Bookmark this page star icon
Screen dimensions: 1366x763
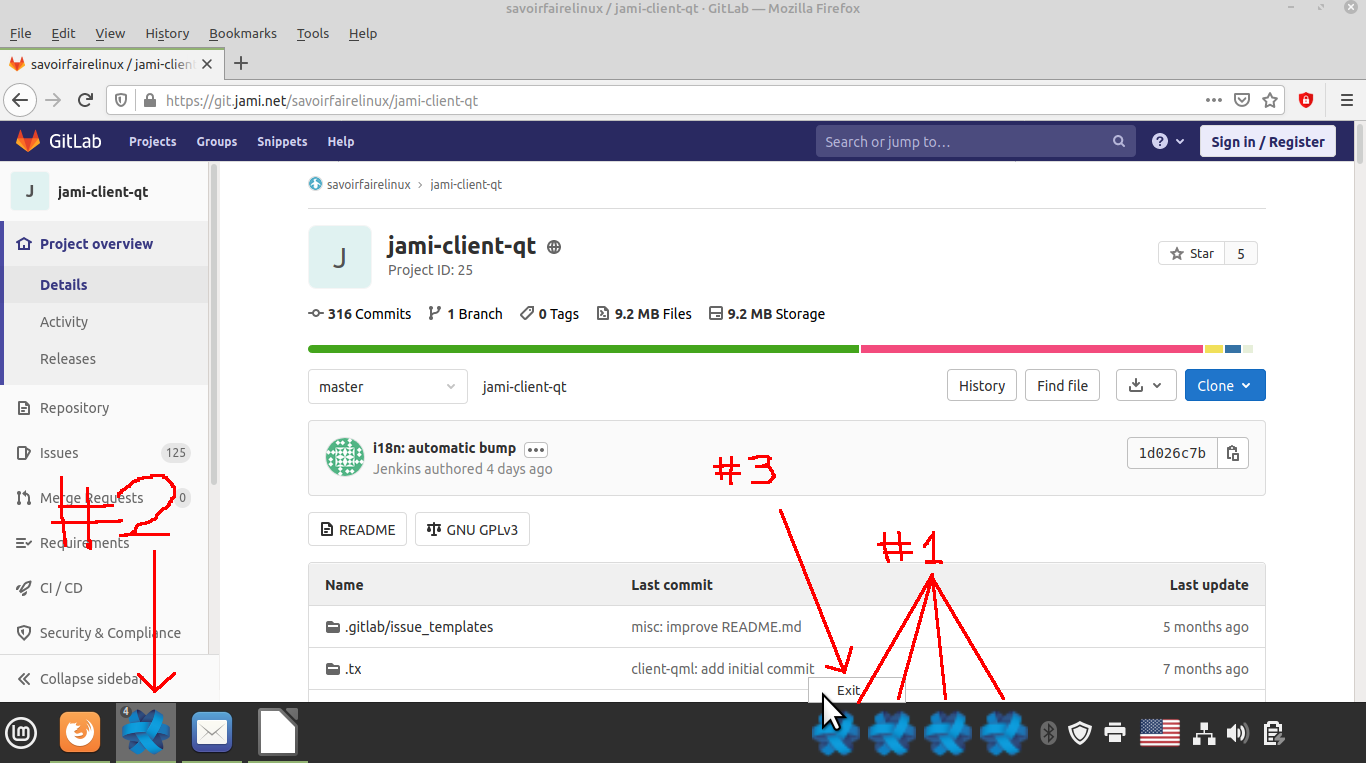click(x=1270, y=100)
